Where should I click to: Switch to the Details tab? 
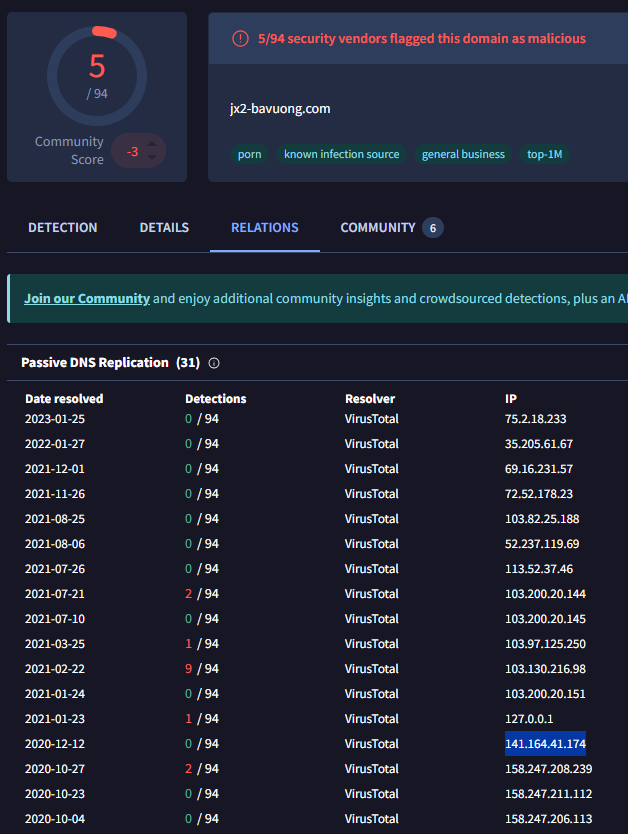click(164, 228)
